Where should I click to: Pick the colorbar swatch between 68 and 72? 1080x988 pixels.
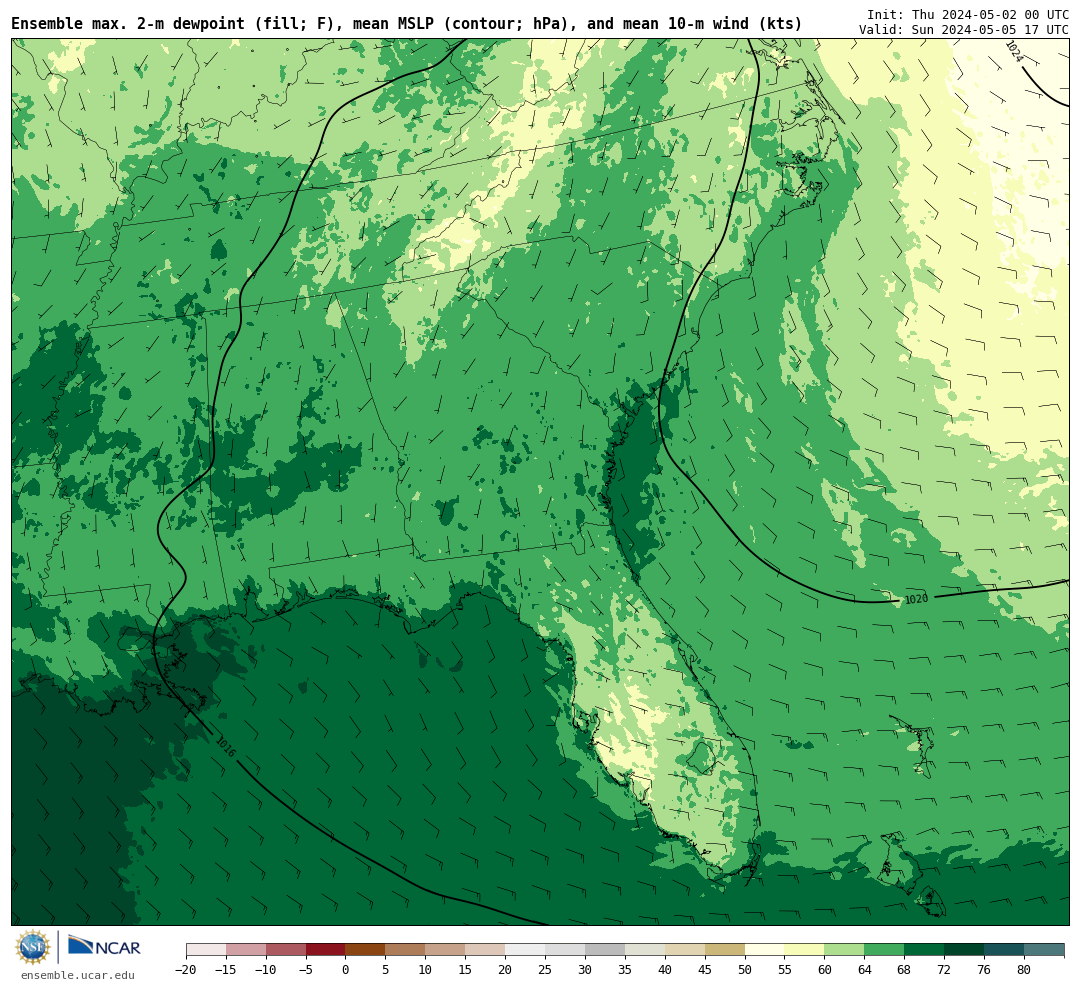(x=924, y=950)
